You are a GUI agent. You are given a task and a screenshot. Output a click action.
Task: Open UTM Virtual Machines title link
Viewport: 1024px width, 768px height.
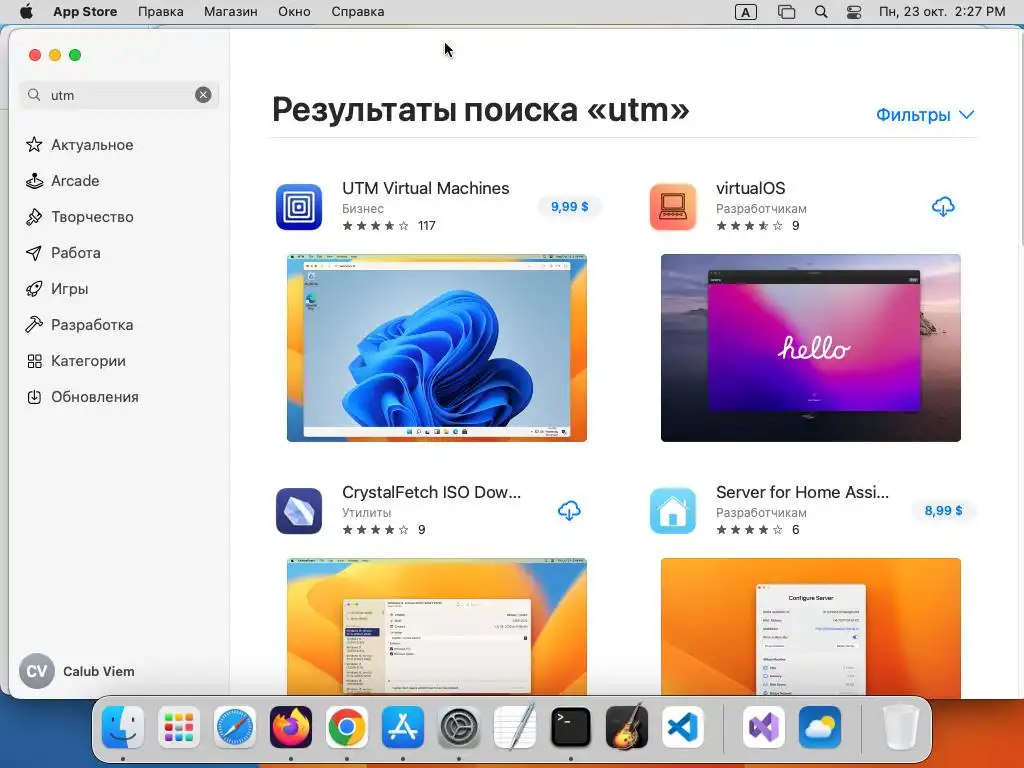click(425, 188)
